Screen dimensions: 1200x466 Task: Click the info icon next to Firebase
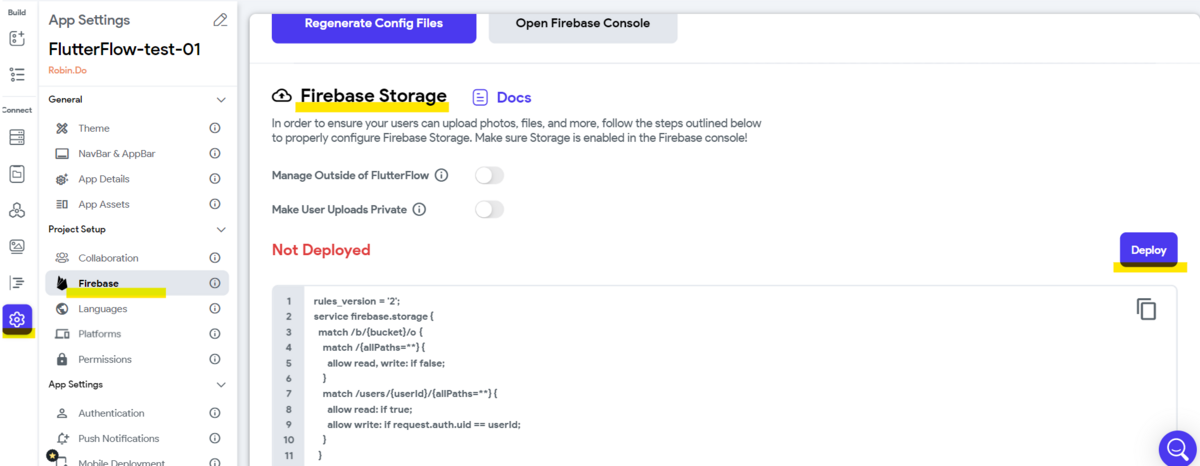(214, 284)
